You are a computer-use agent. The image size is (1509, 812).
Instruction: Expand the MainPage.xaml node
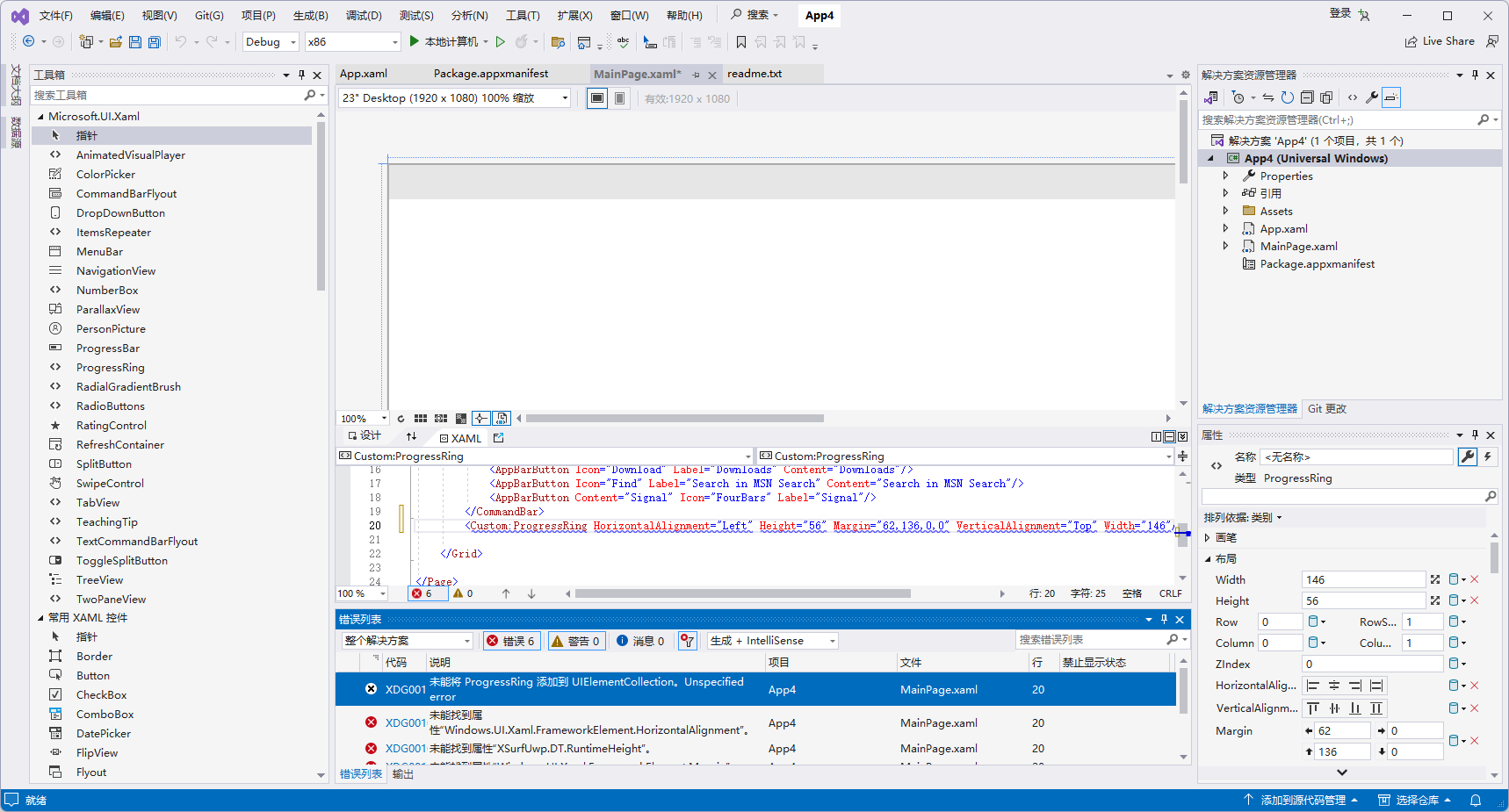pyautogui.click(x=1225, y=246)
